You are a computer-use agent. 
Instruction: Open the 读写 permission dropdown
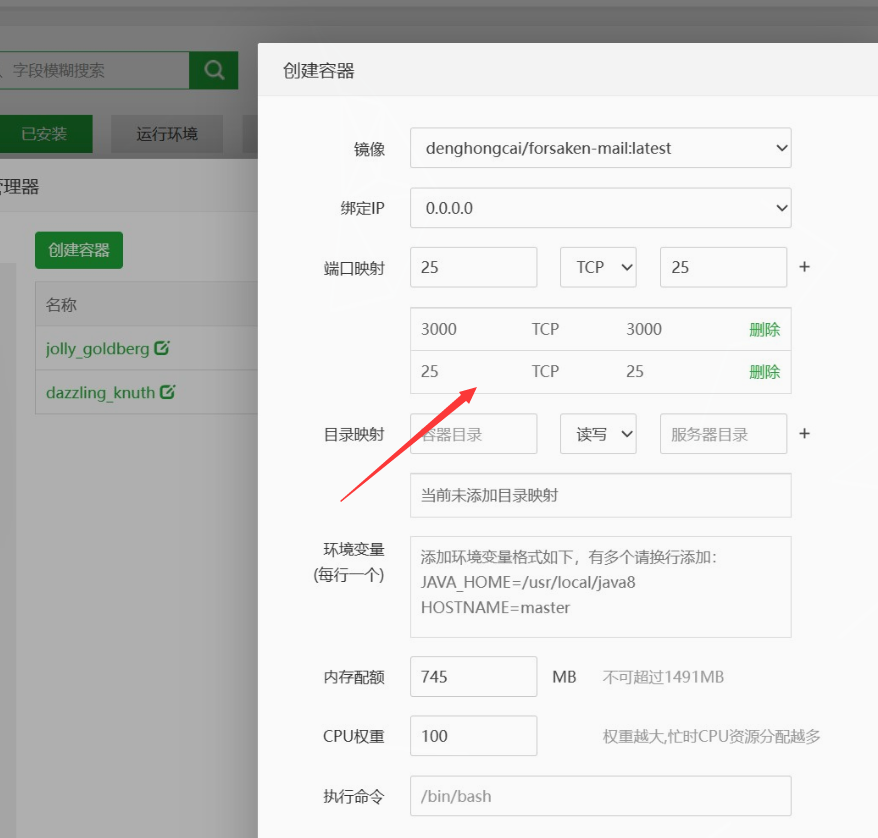click(x=598, y=434)
